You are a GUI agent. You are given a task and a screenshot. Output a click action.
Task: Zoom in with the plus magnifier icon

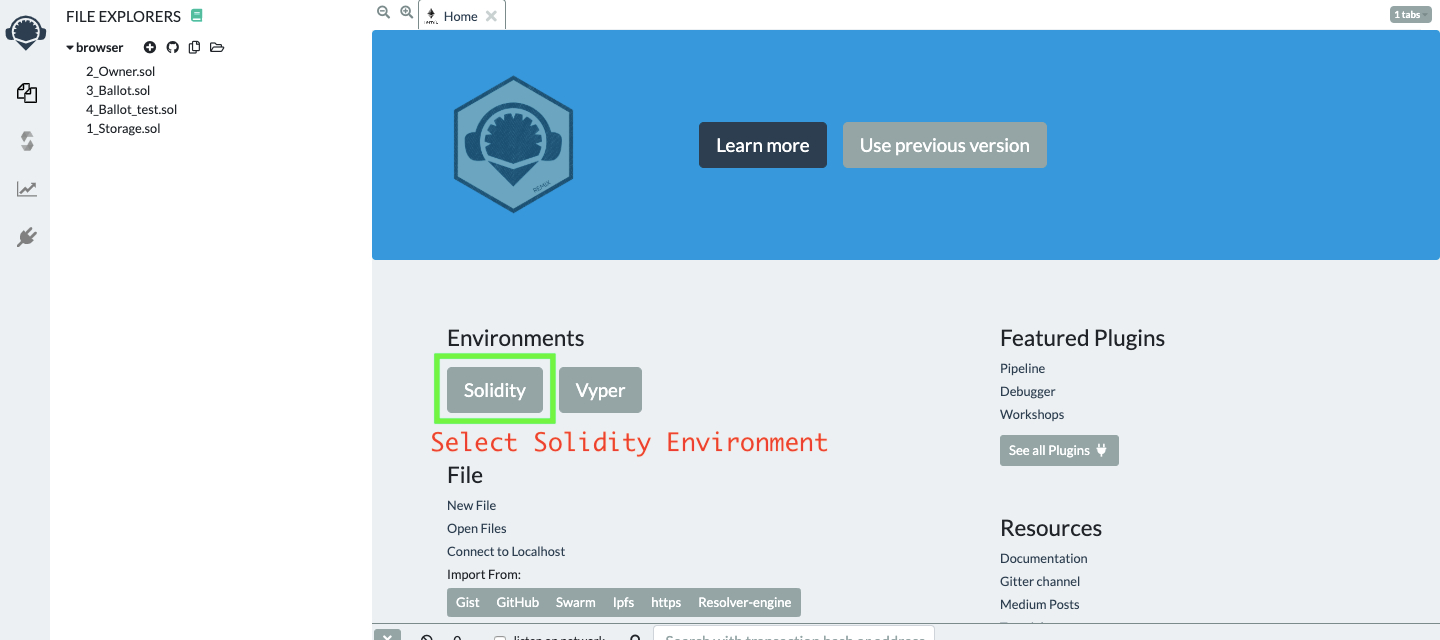click(406, 12)
